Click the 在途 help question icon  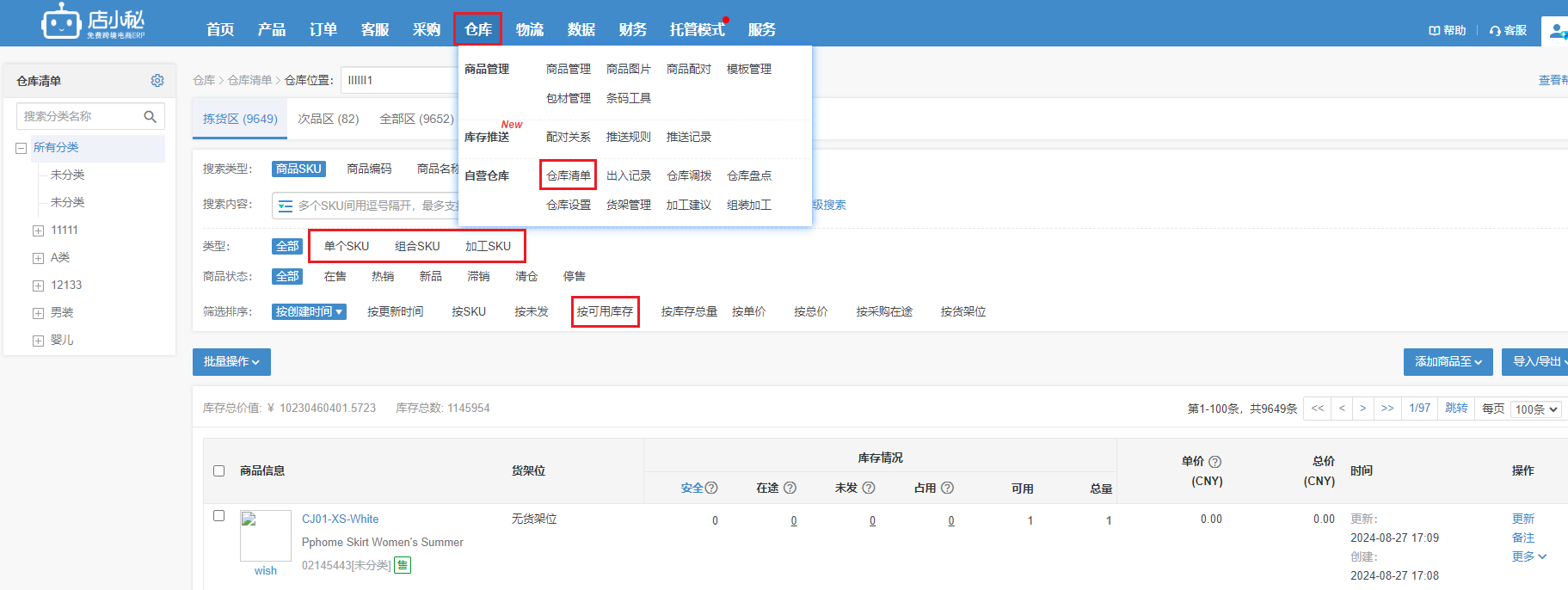tap(790, 488)
